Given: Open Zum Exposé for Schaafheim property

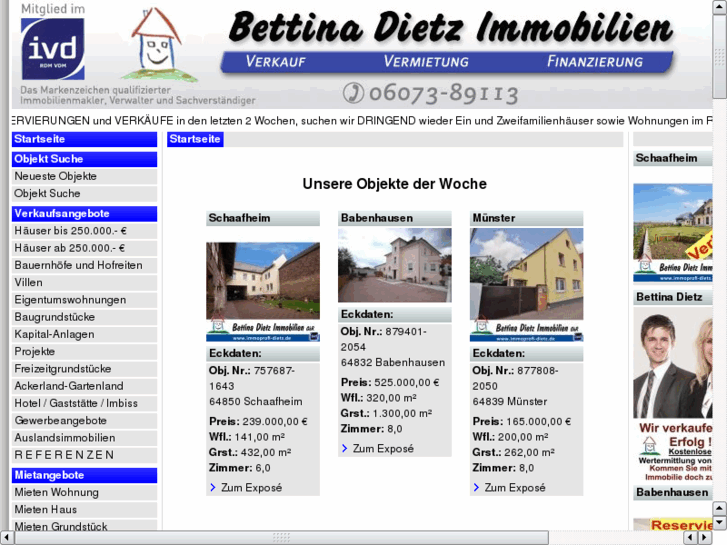Looking at the screenshot, I should (x=251, y=488).
